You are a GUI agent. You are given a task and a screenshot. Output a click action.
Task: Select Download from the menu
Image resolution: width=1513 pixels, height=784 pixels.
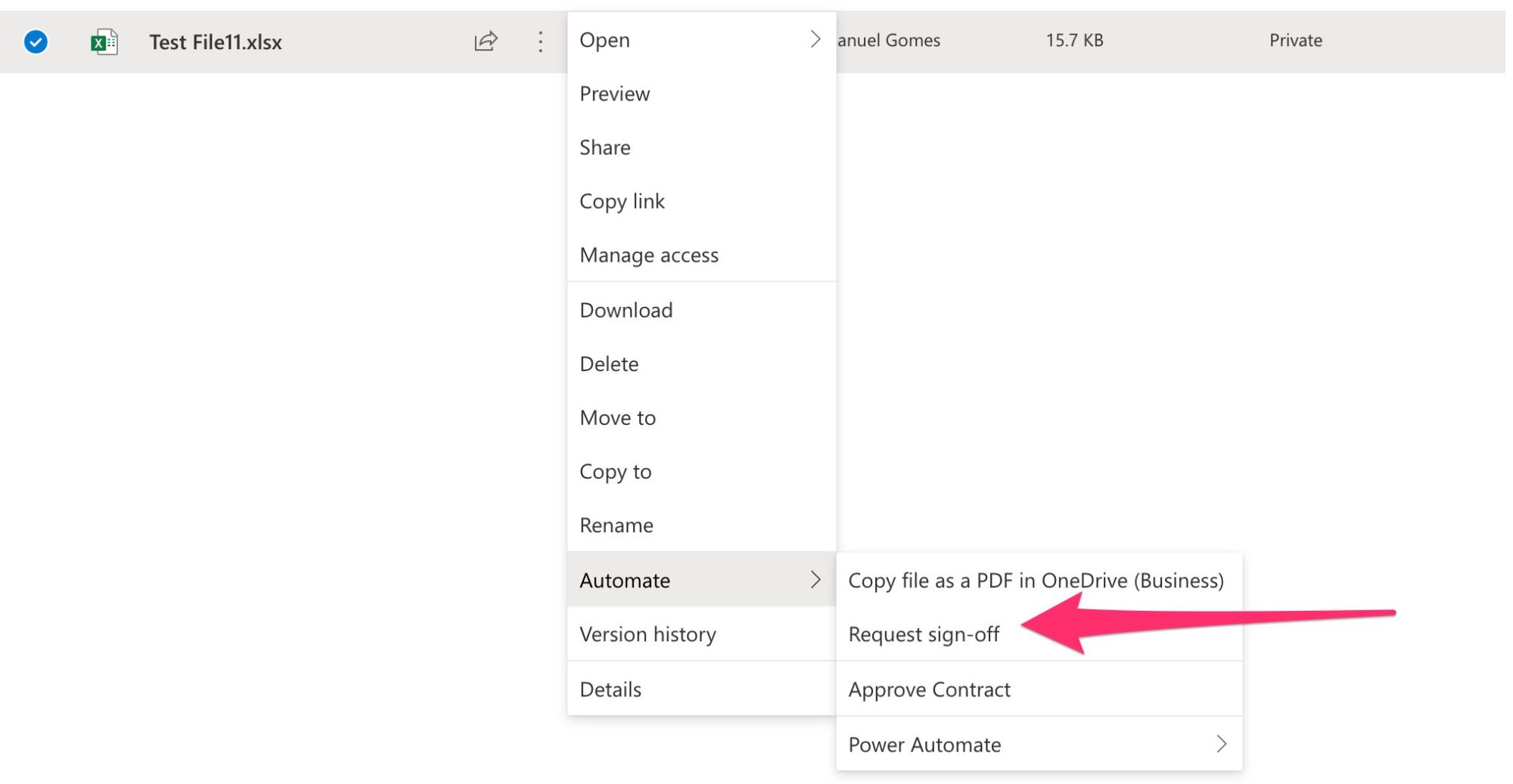(x=701, y=310)
